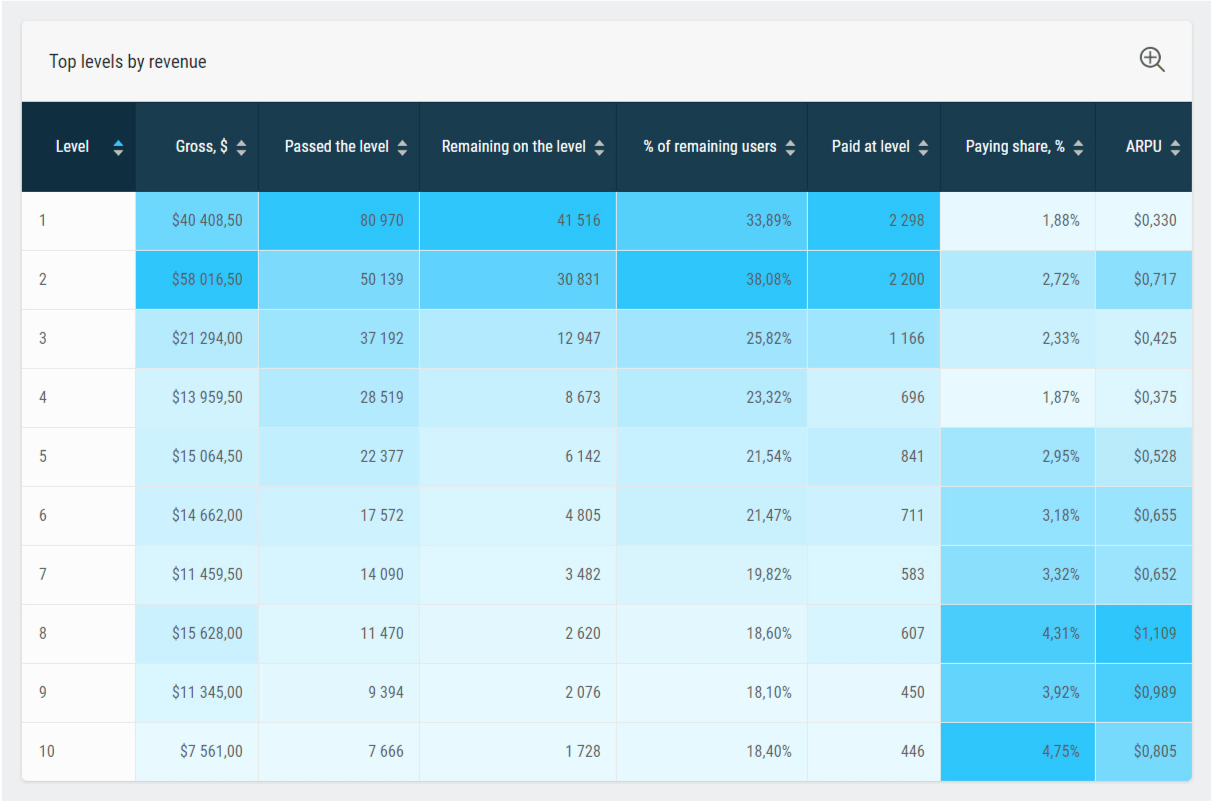Click sort arrows beside Paid at level

pos(923,148)
